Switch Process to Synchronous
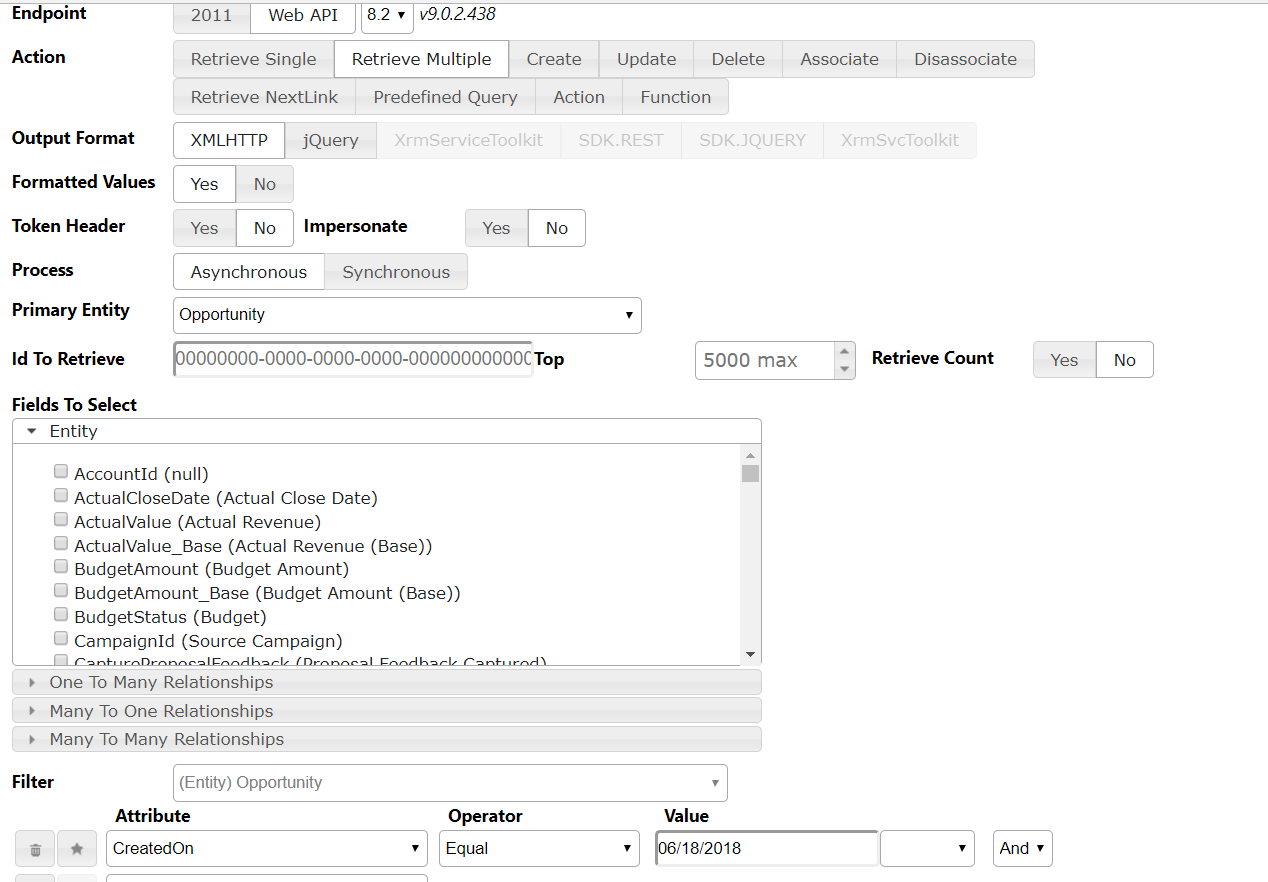This screenshot has height=882, width=1268. coord(396,272)
